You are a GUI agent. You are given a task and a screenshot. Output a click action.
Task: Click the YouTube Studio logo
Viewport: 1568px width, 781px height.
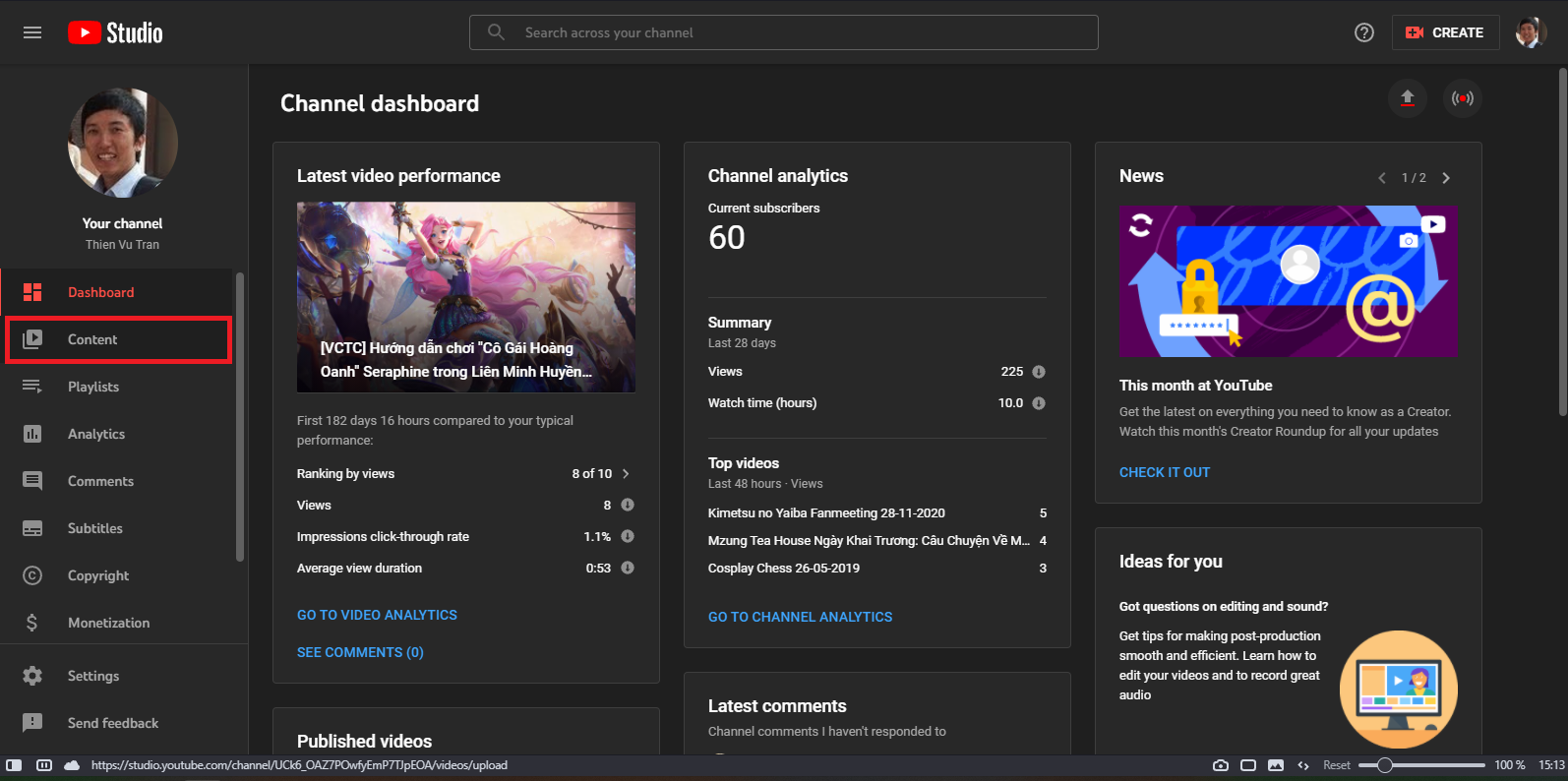(115, 32)
